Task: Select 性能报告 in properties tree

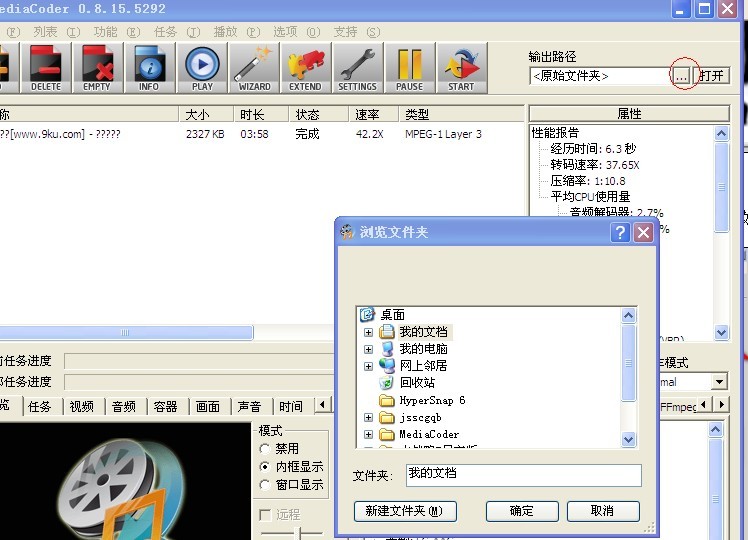Action: (x=555, y=132)
